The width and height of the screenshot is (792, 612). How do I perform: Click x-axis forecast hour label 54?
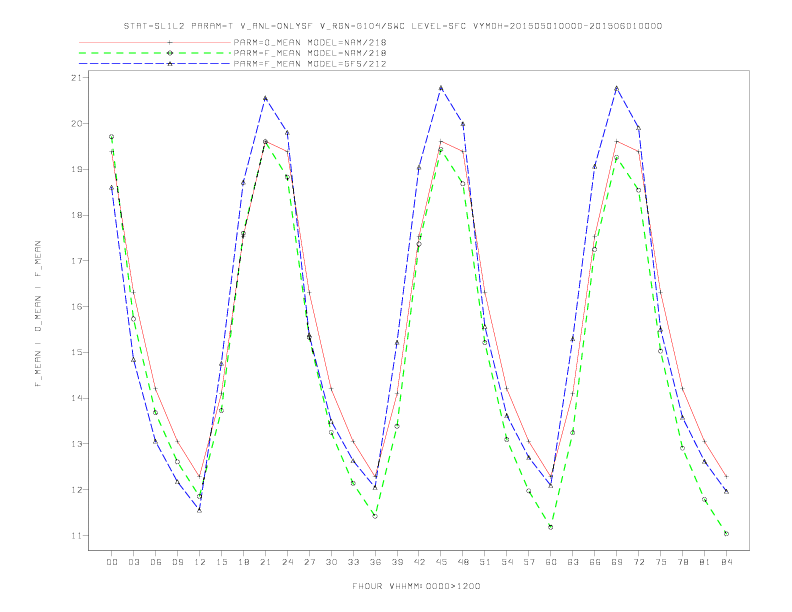coord(507,562)
